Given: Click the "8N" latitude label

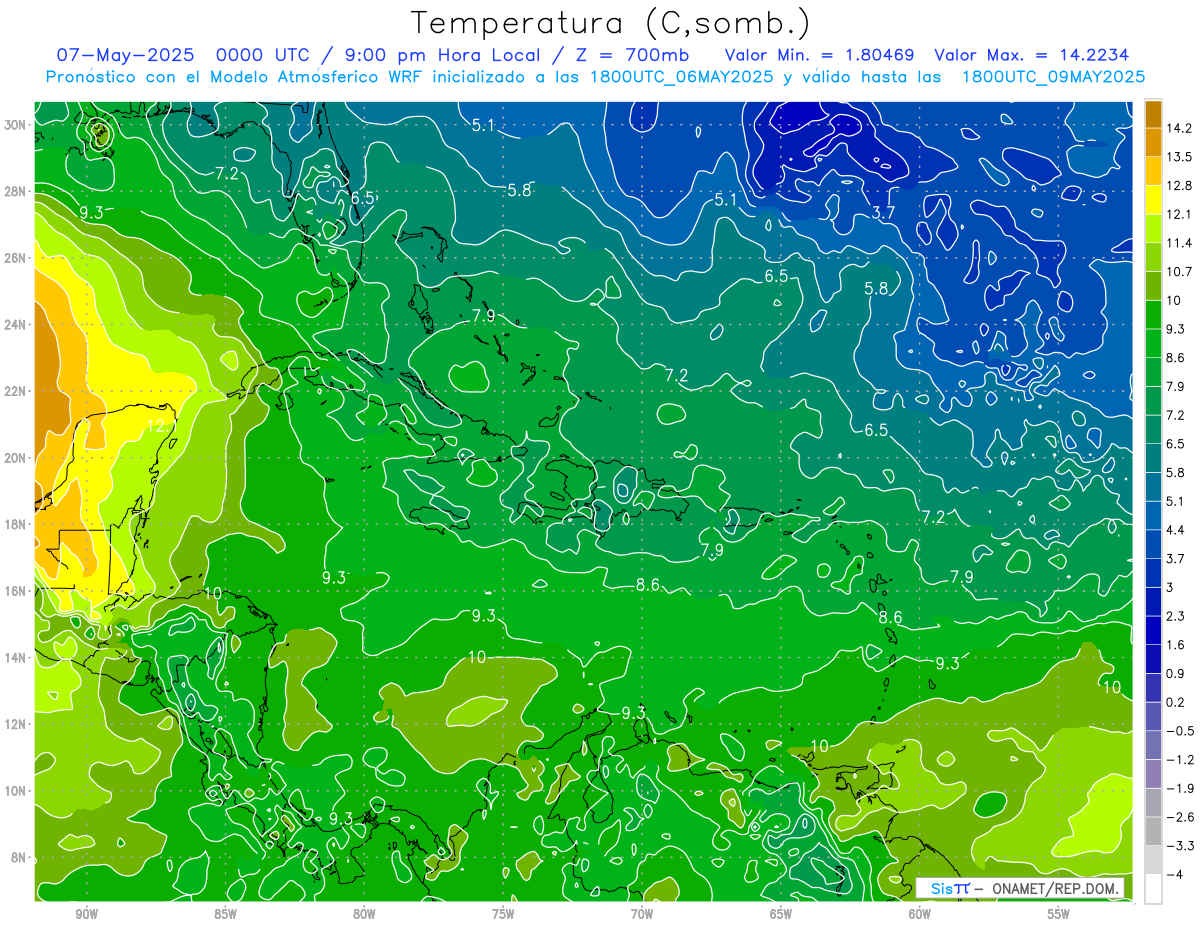Looking at the screenshot, I should 19,857.
